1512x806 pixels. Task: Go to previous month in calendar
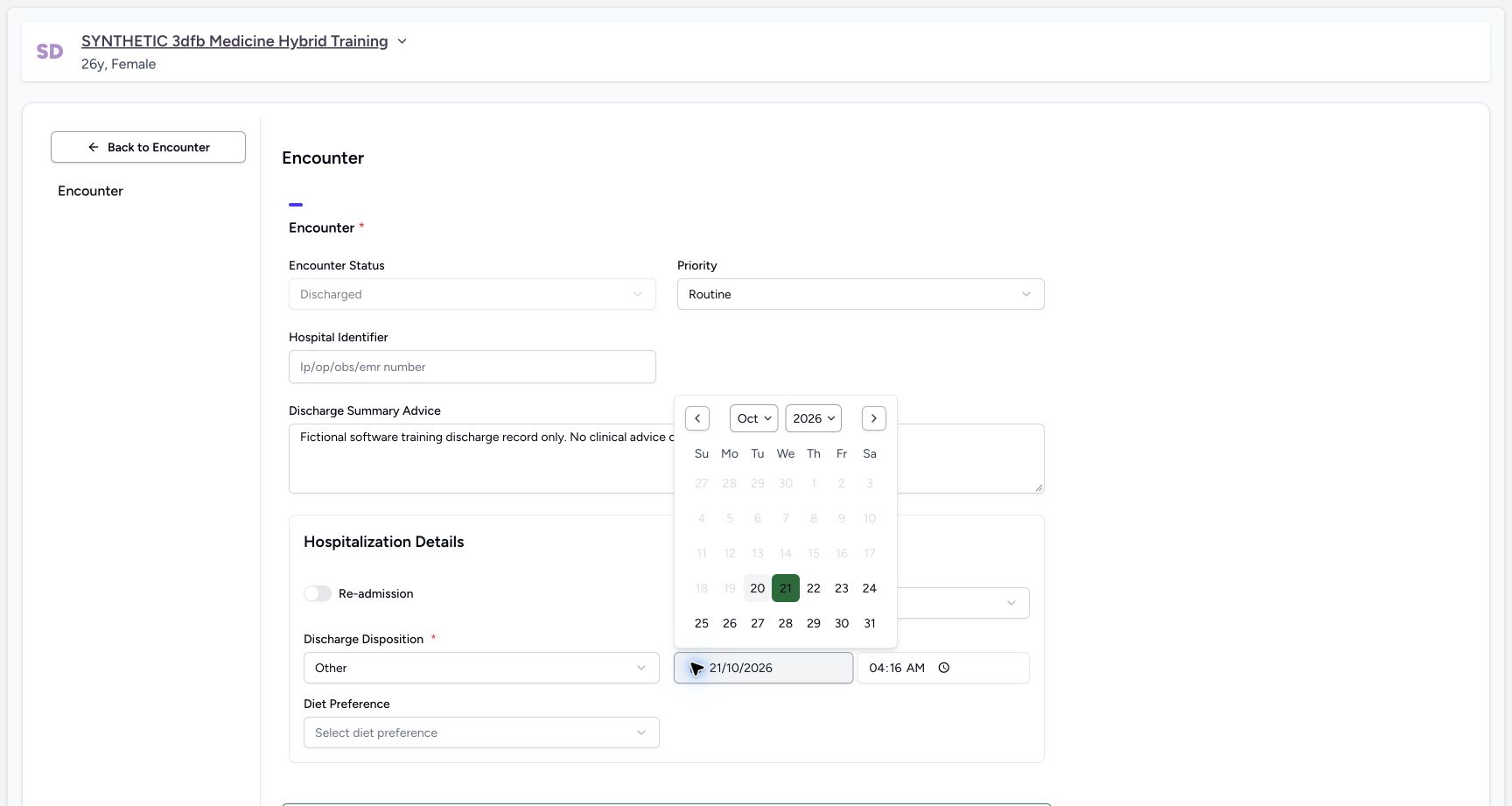click(697, 418)
